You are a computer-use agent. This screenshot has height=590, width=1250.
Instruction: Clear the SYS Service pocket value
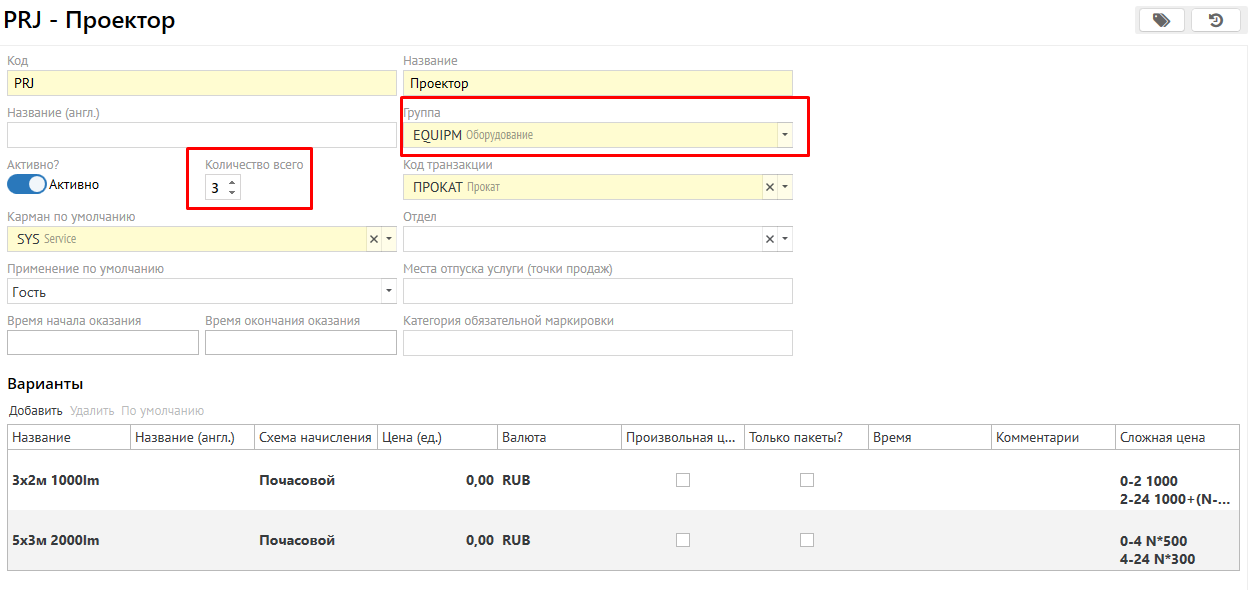373,239
